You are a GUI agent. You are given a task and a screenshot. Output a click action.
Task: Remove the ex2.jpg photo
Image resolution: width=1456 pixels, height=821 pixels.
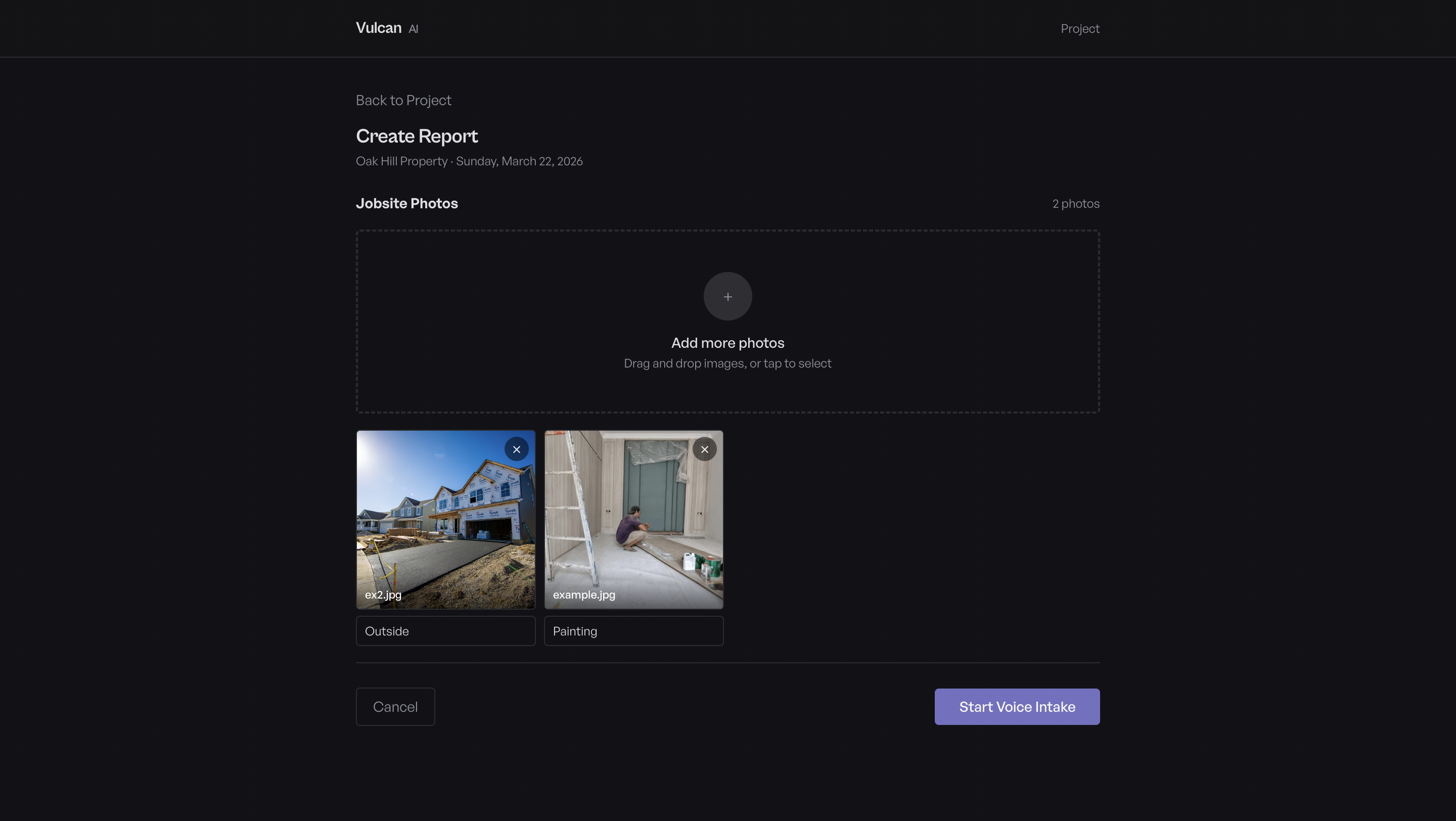(x=516, y=449)
